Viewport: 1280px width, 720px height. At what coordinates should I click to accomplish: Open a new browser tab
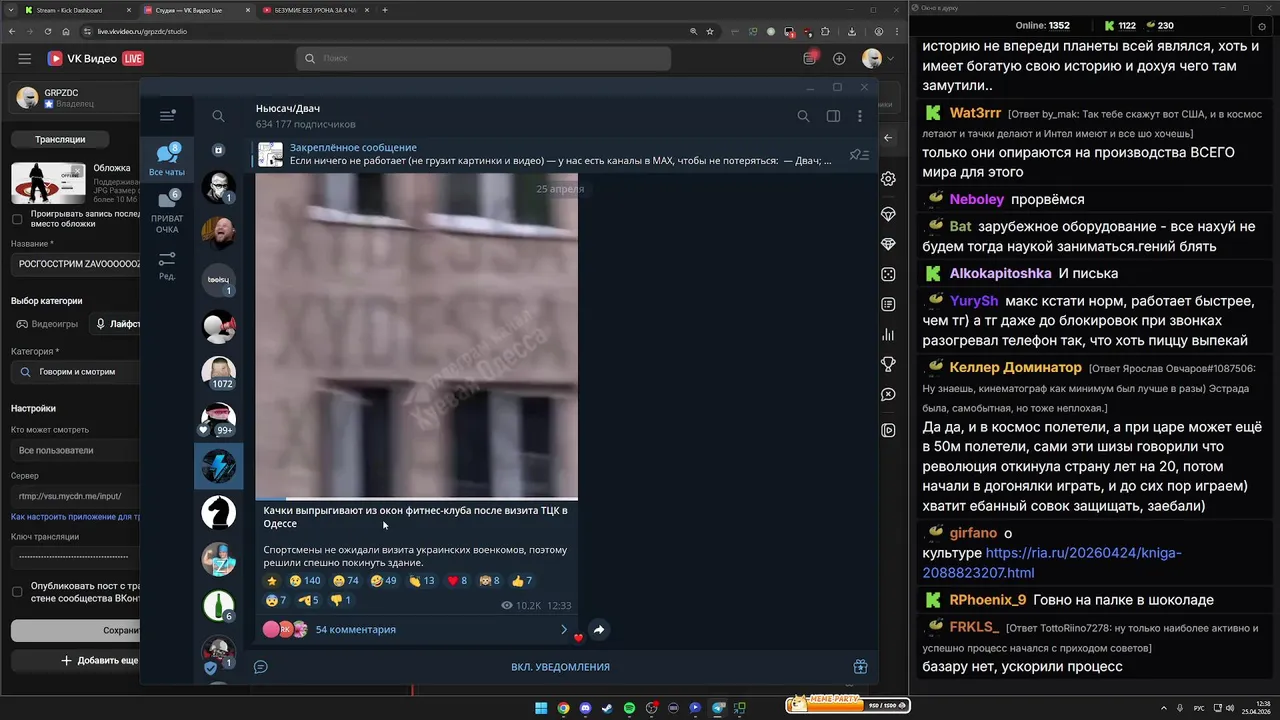pos(385,10)
